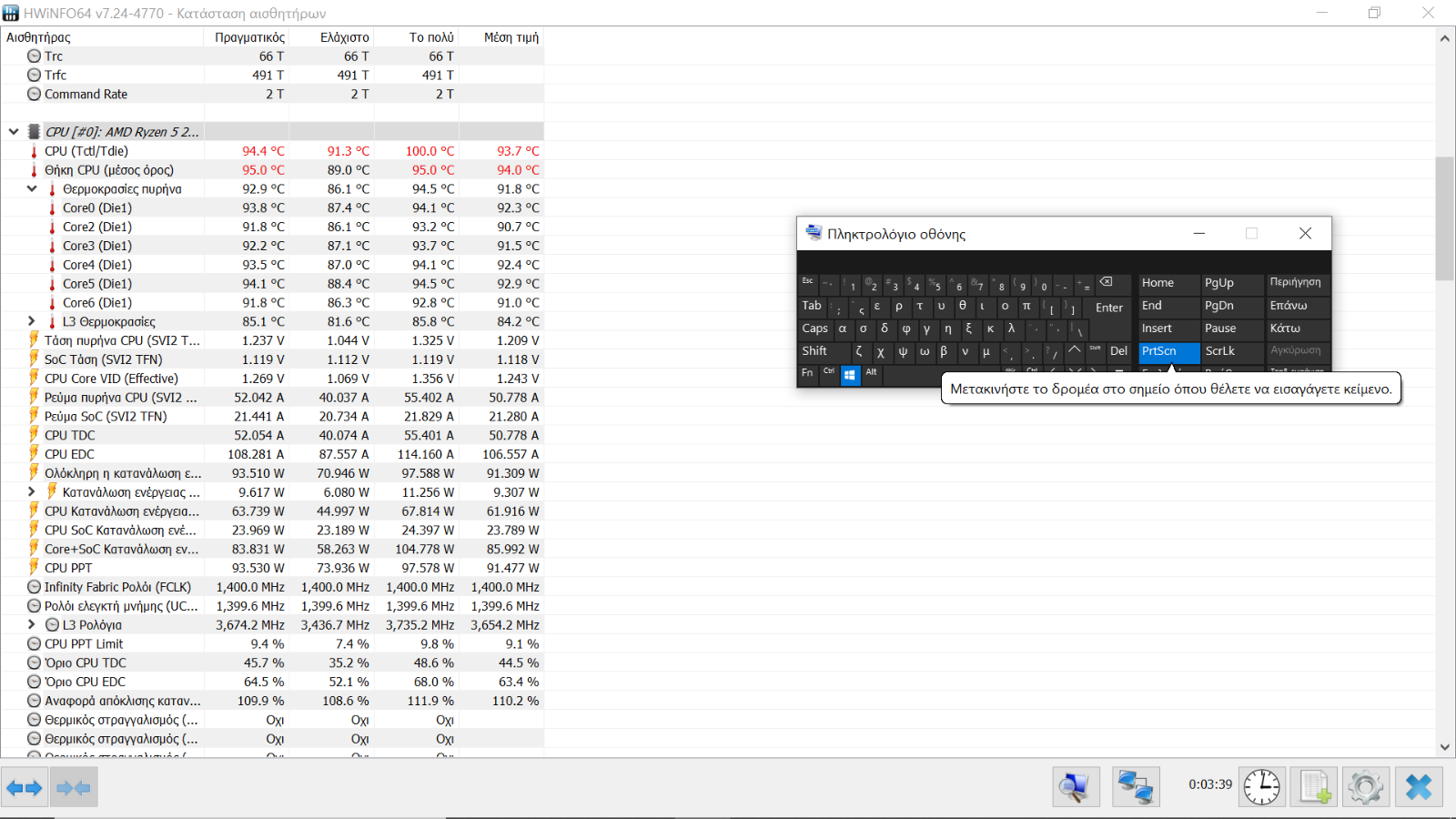Click the SoC Τάση lightning icon

click(35, 359)
